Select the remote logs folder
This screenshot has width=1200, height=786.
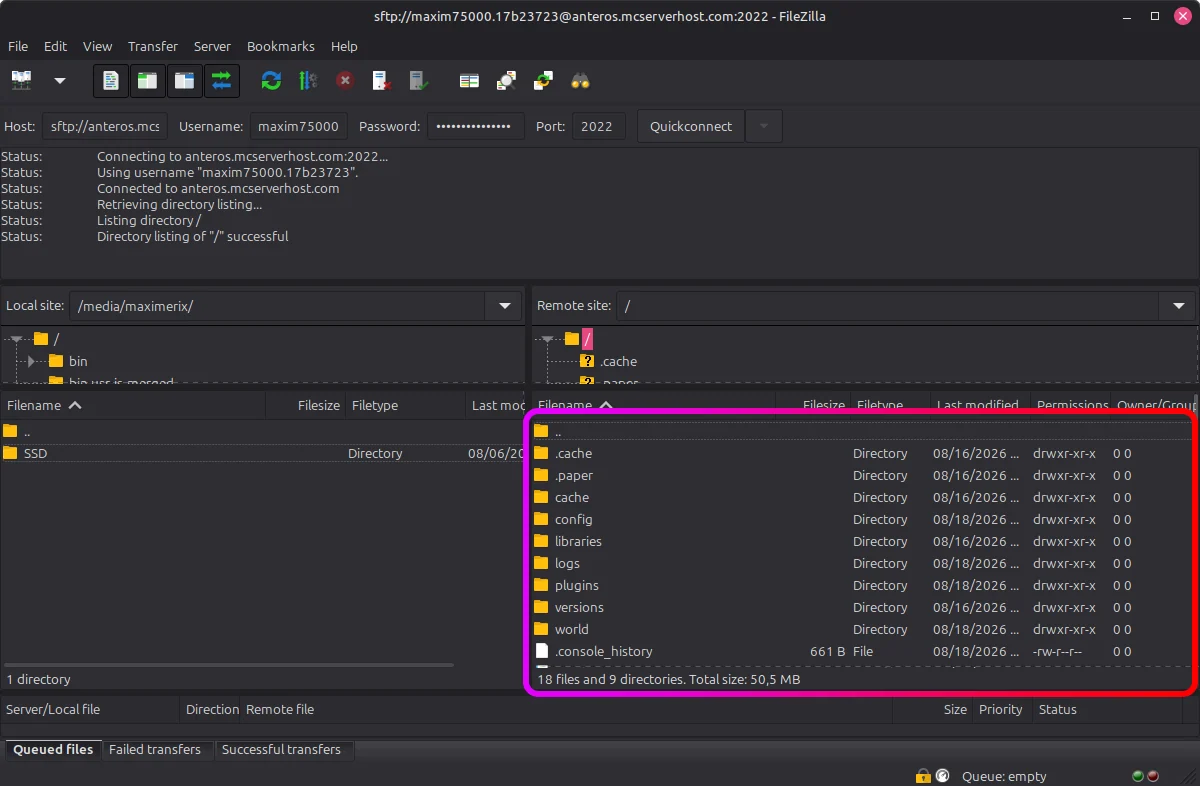tap(863, 563)
